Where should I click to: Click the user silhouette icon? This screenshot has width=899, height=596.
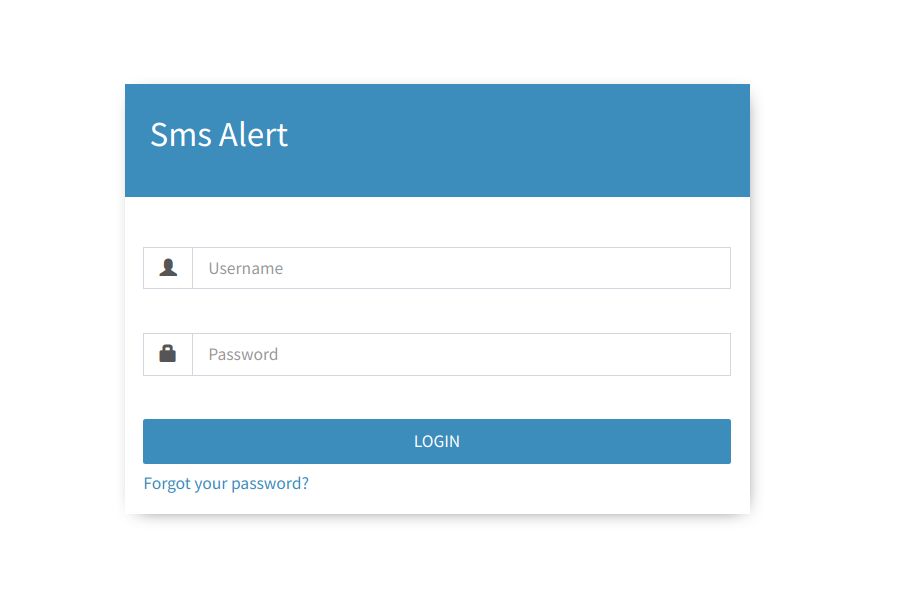pos(168,268)
